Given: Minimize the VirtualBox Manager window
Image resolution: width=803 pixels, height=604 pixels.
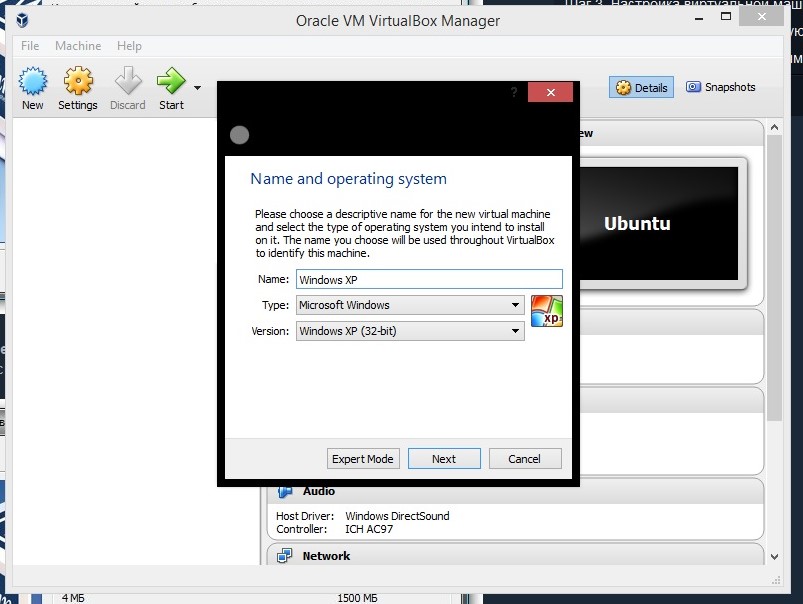Looking at the screenshot, I should click(x=699, y=17).
